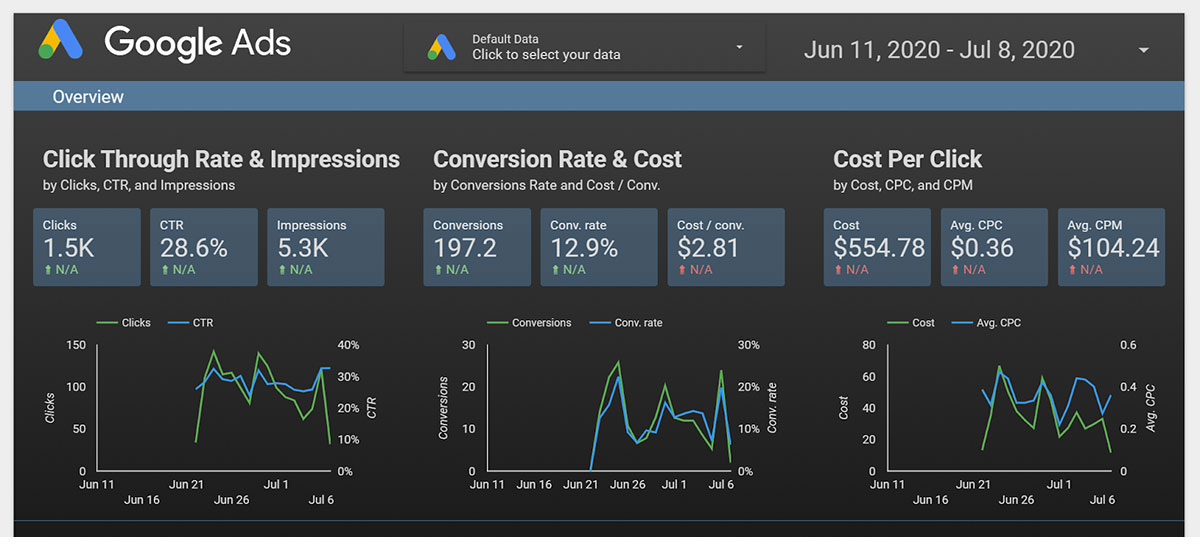Click 'Click to select your data' text
Viewport: 1200px width, 549px height.
546,55
